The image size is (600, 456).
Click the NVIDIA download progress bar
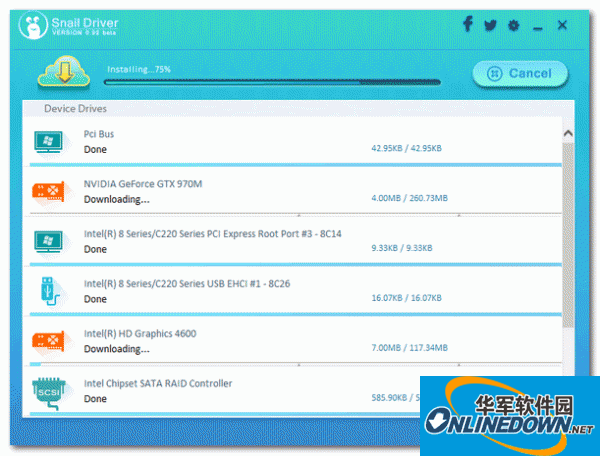coord(295,213)
